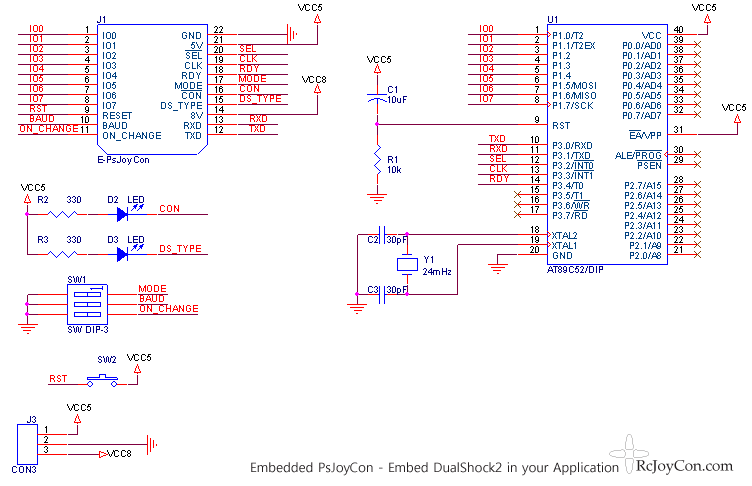
Task: Click VCC8 power arrow near J1 pin 14
Action: (x=317, y=89)
